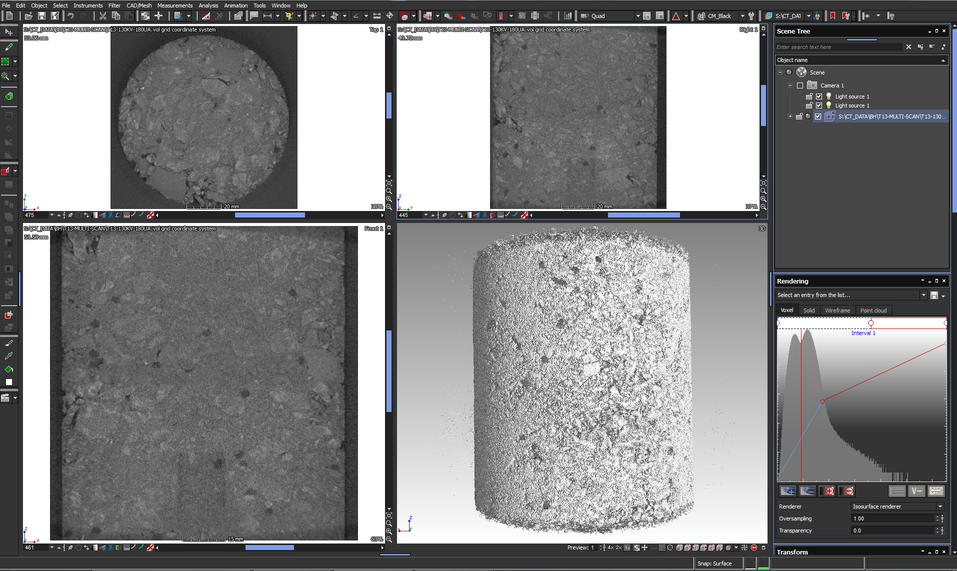Open the Analysis menu
This screenshot has width=957, height=571.
point(208,5)
